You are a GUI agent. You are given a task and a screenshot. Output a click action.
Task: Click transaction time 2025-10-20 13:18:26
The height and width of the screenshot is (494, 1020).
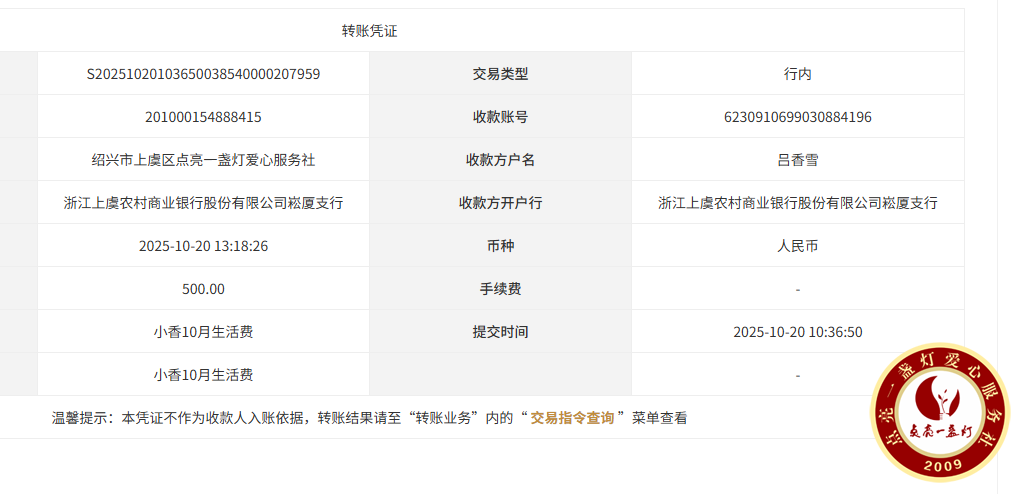coord(204,246)
